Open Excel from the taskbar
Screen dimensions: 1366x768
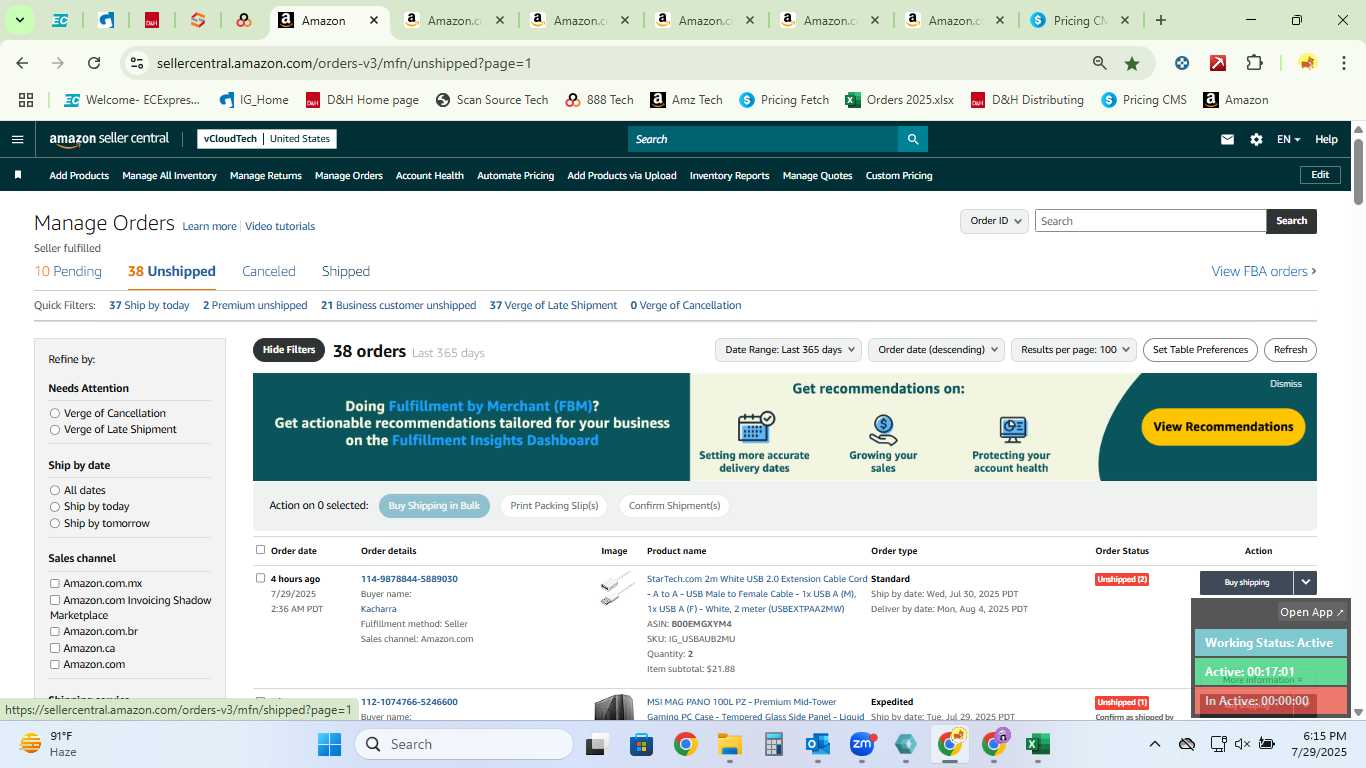pos(1038,744)
